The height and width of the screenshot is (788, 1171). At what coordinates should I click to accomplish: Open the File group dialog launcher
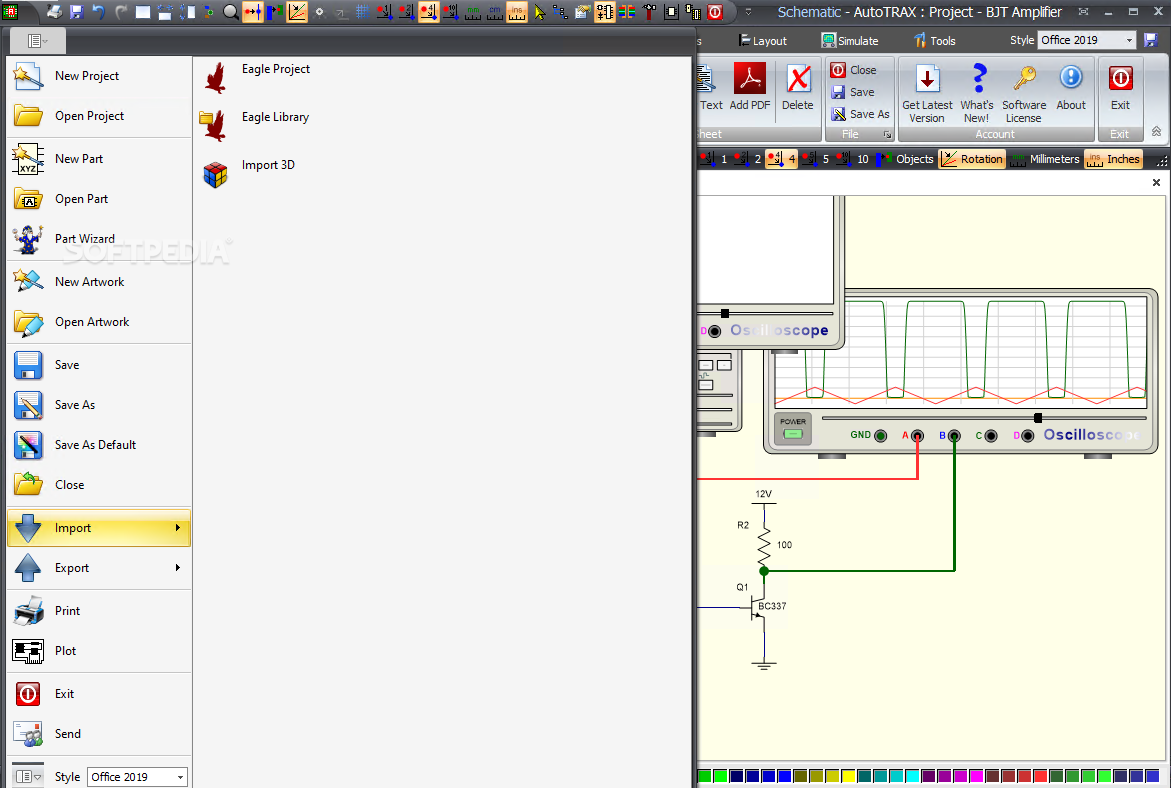click(x=887, y=134)
